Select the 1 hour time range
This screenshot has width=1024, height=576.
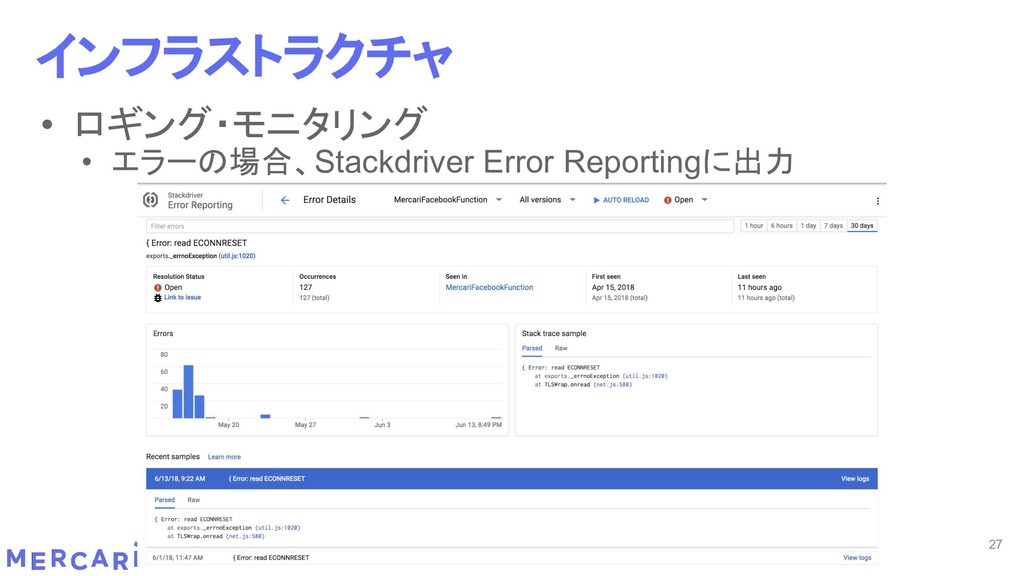coord(754,226)
